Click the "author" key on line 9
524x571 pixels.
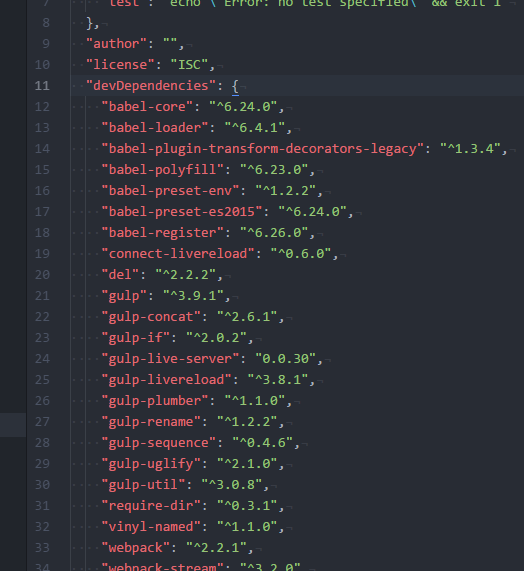117,44
